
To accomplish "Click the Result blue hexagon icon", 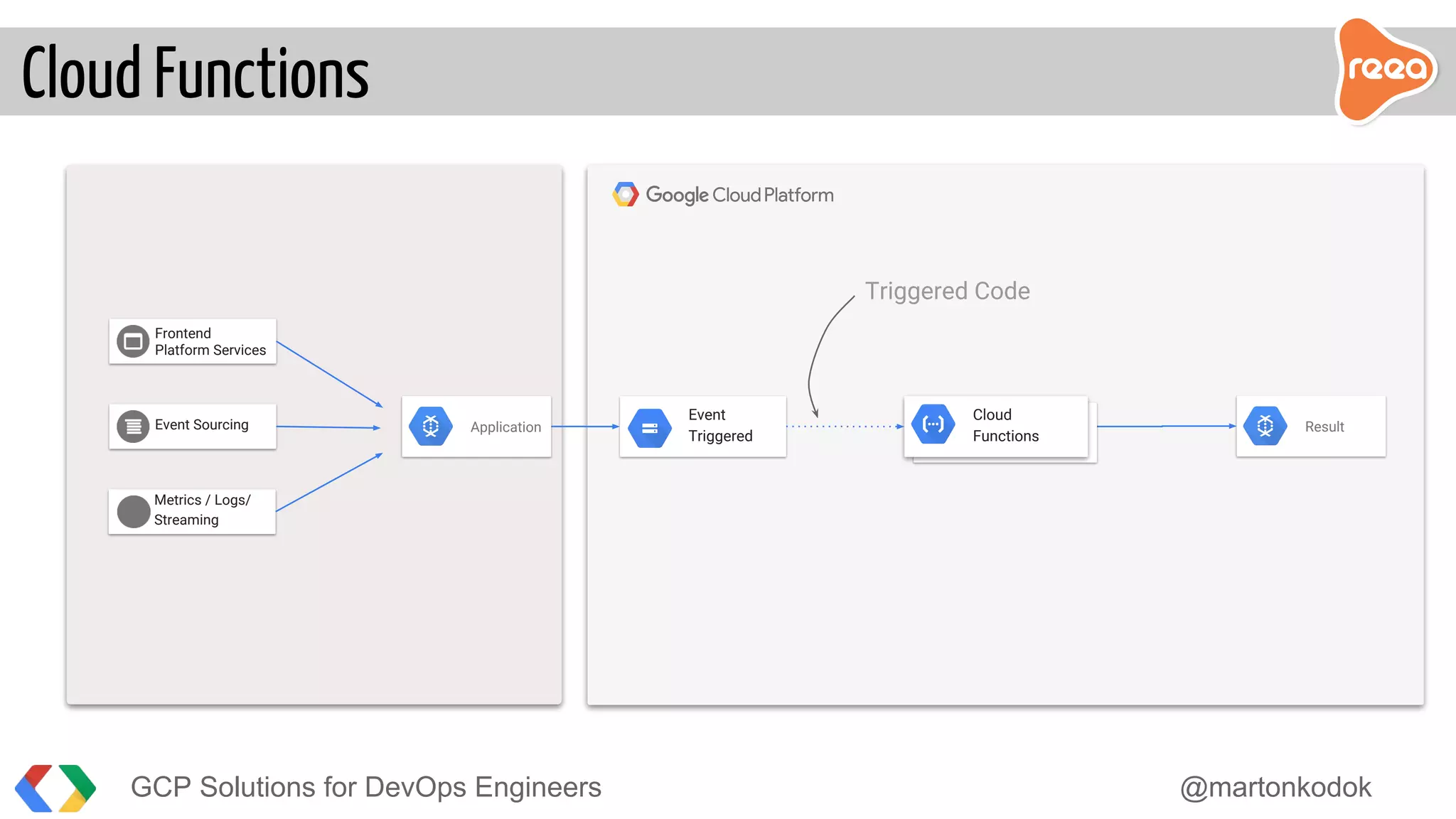I will [x=1265, y=427].
